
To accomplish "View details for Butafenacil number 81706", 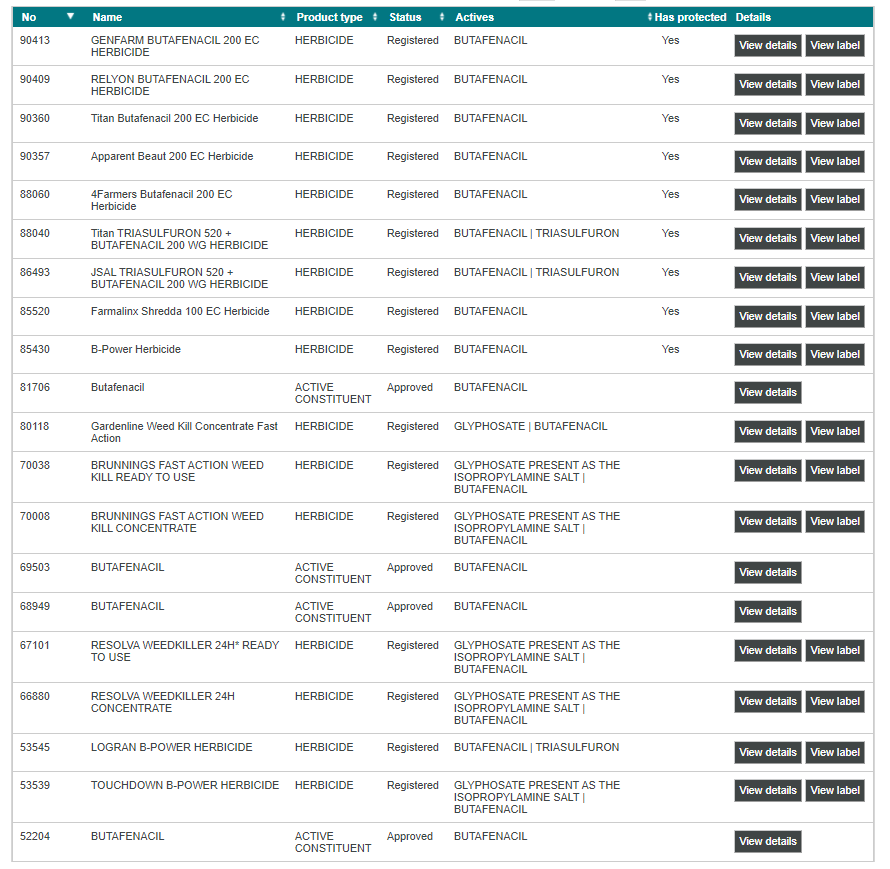I will coord(767,393).
